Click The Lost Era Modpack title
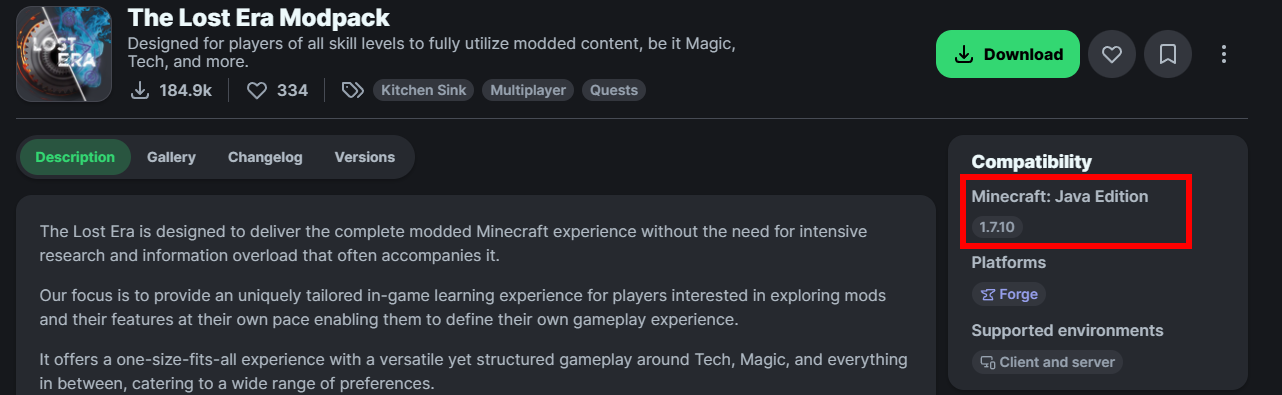Viewport: 1282px width, 395px height. (x=259, y=17)
